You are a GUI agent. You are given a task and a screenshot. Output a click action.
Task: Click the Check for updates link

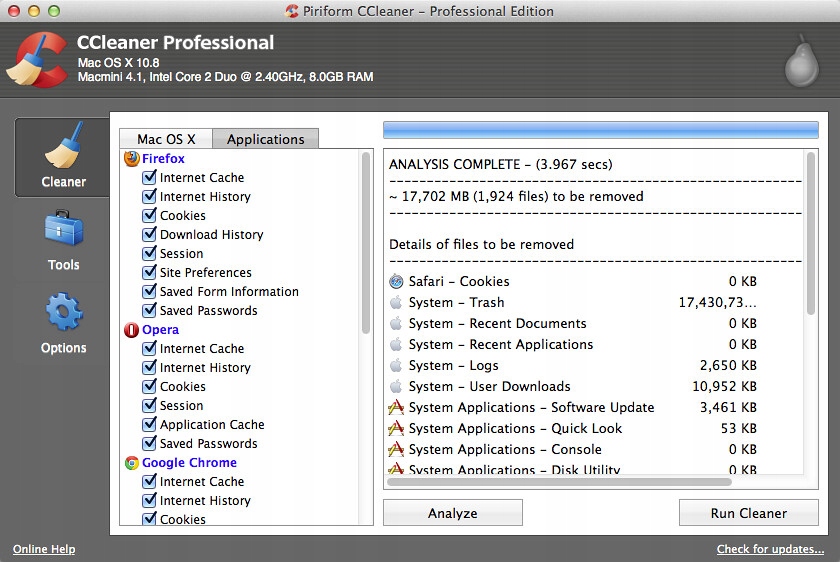click(770, 549)
